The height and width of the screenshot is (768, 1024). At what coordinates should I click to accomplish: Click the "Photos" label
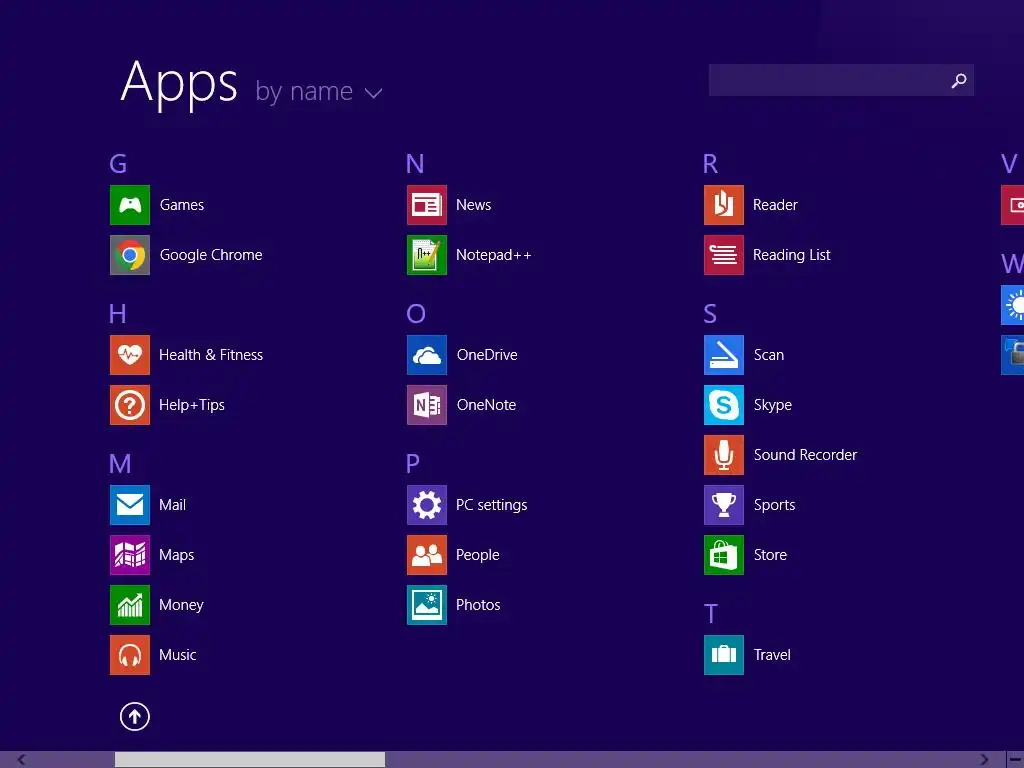tap(478, 605)
